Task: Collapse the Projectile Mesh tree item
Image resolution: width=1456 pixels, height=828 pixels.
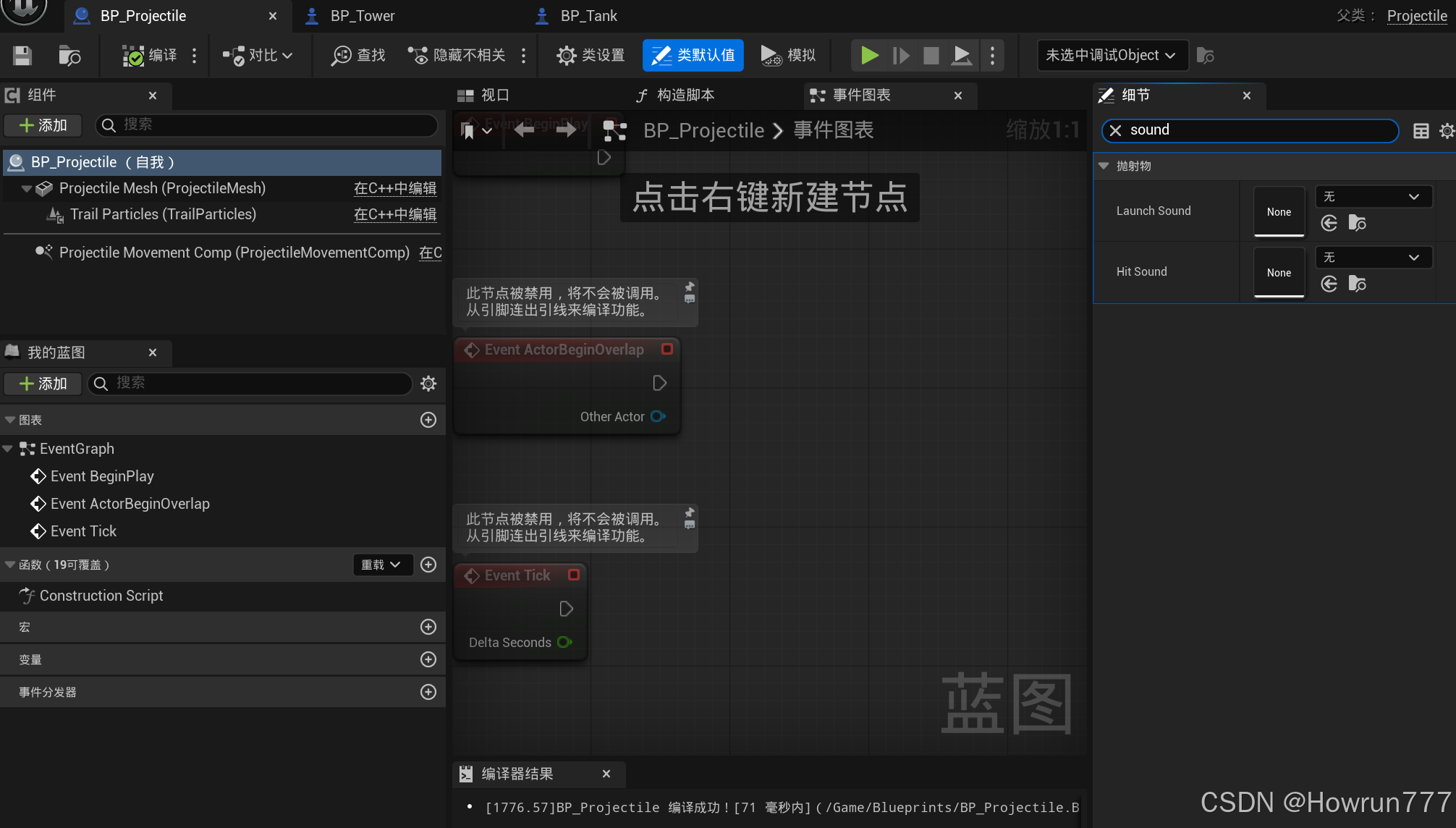Action: tap(27, 189)
